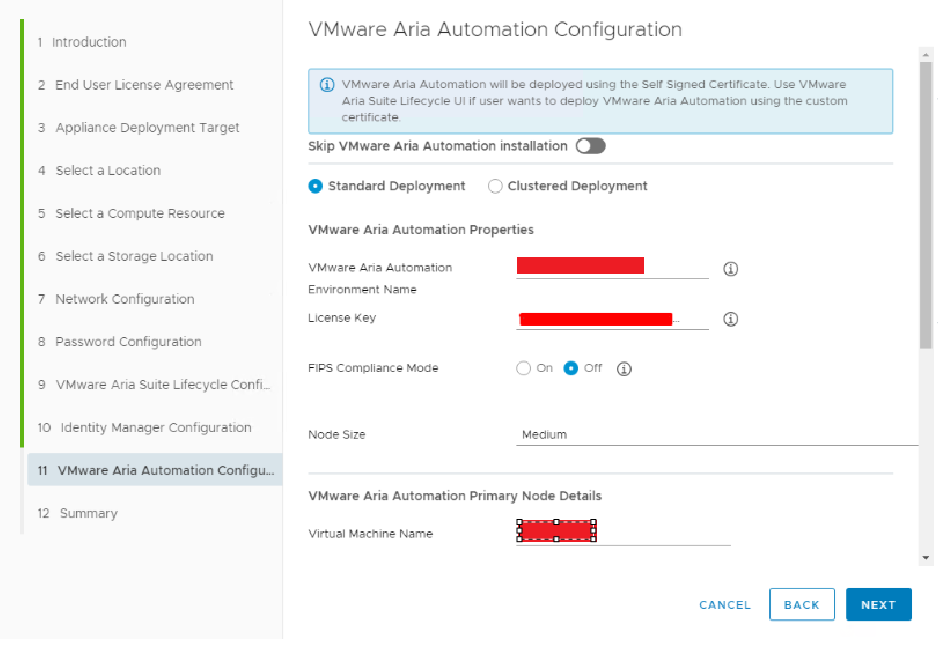Click the Node Size label
The width and height of the screenshot is (938, 657).
[x=336, y=435]
